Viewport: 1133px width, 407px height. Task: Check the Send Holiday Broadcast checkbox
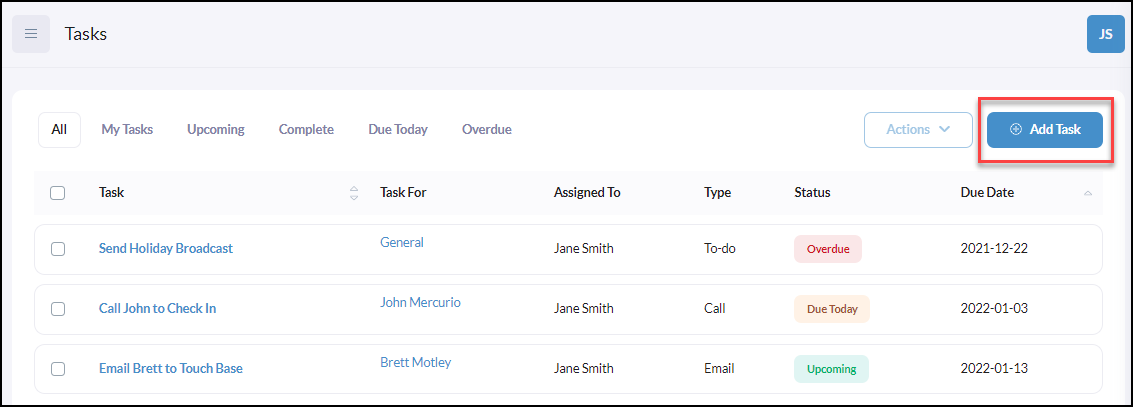coord(58,249)
